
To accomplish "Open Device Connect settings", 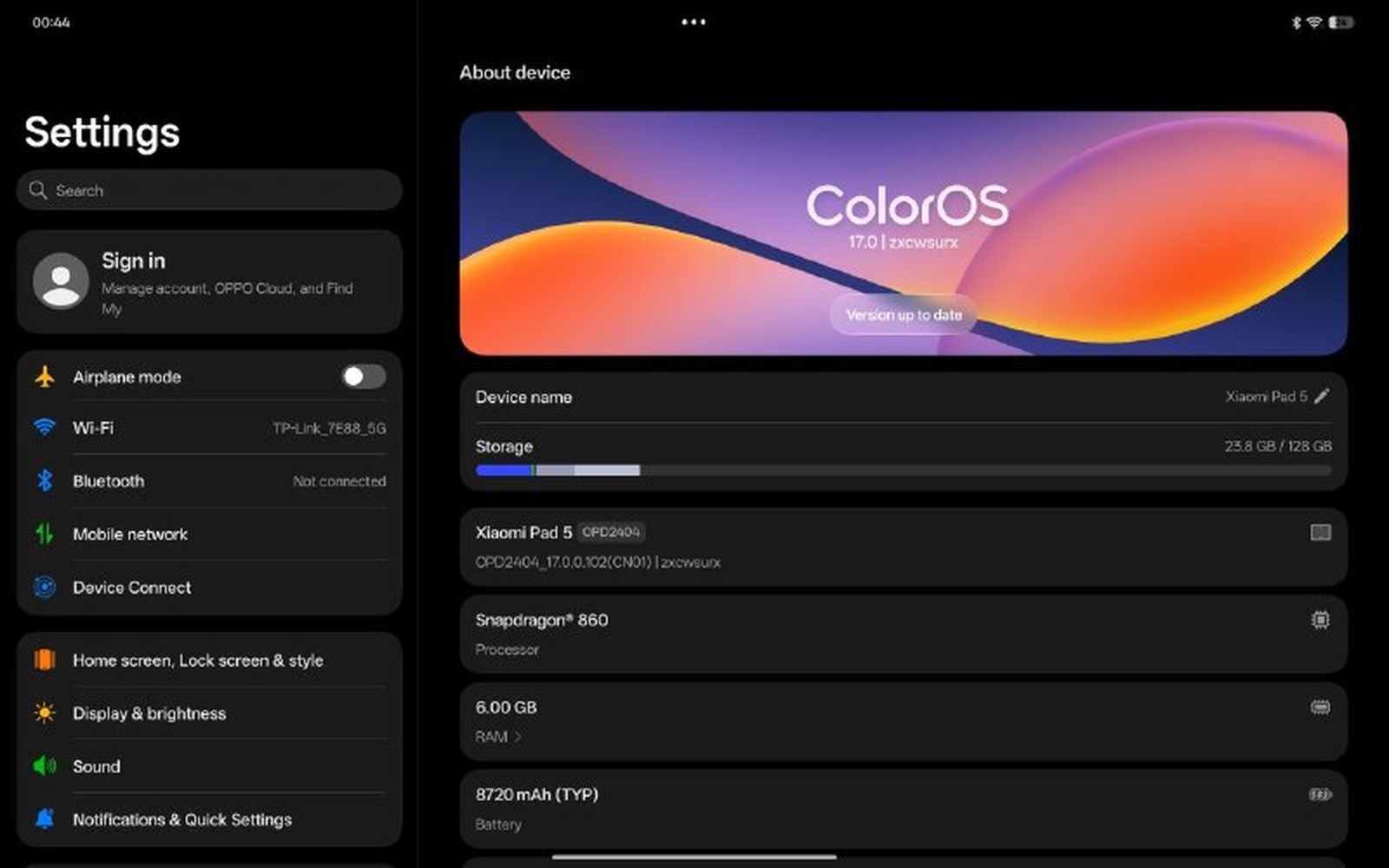I will (x=209, y=587).
